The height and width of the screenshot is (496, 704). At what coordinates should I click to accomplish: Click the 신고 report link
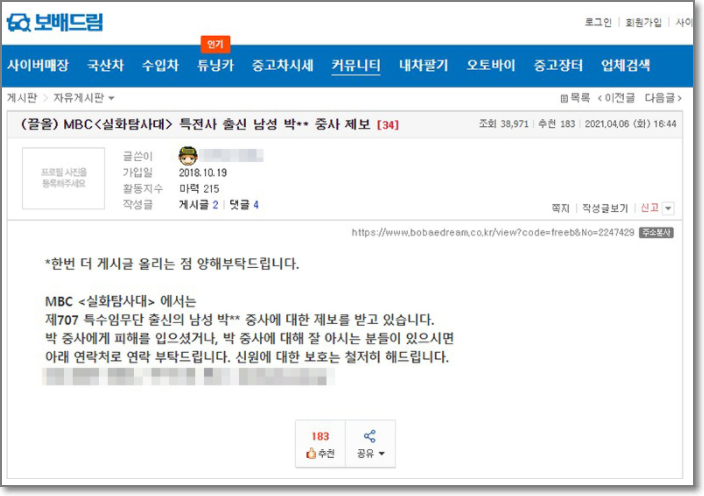click(649, 208)
